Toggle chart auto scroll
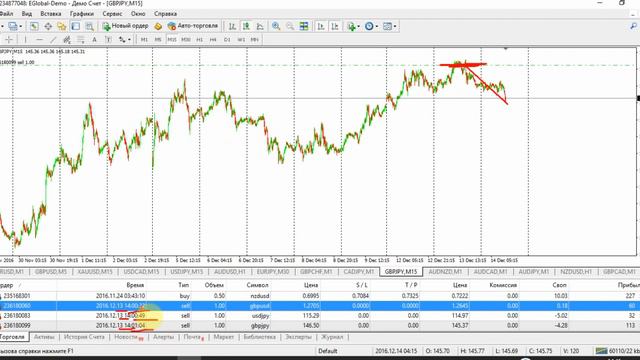Image resolution: width=640 pixels, height=360 pixels. [321, 26]
